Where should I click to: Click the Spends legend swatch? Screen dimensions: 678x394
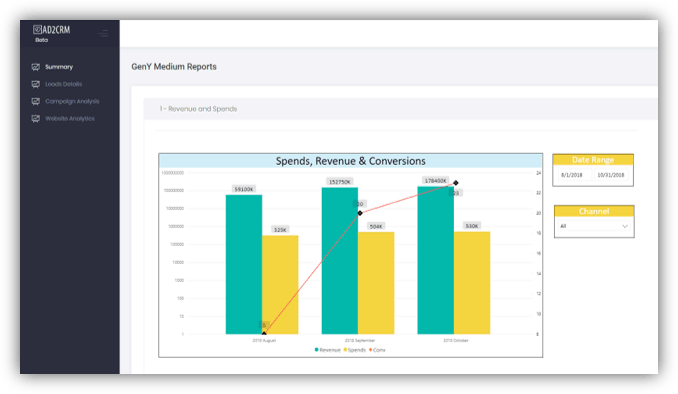point(345,350)
